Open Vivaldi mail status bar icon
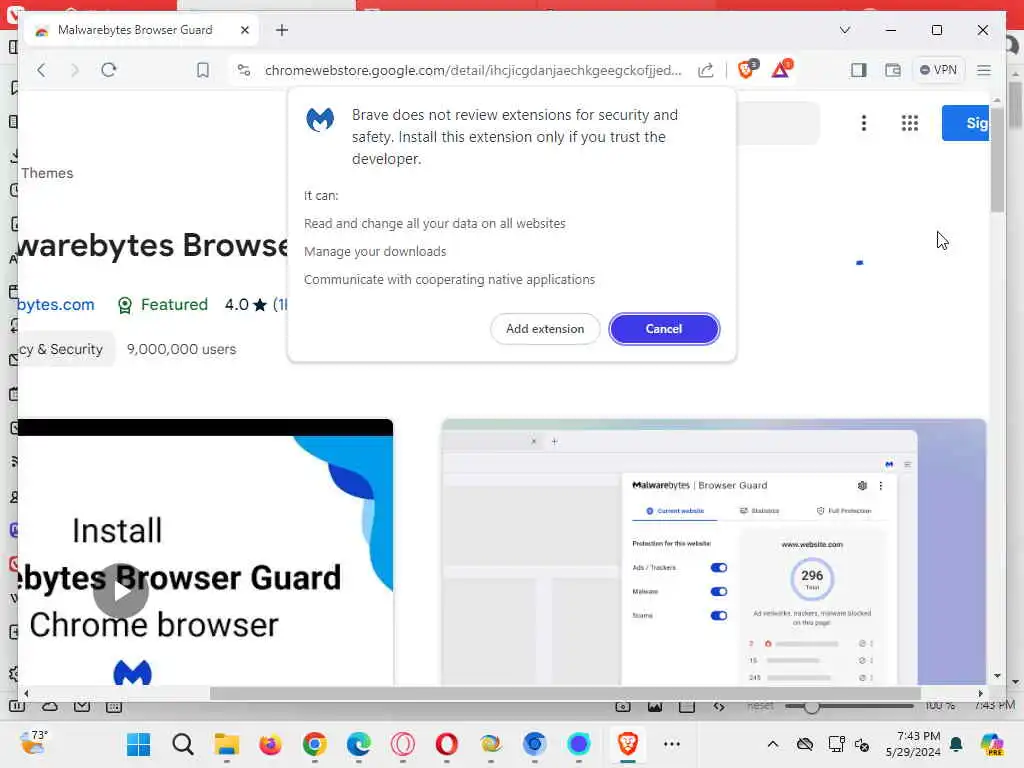Image resolution: width=1024 pixels, height=768 pixels. [82, 707]
